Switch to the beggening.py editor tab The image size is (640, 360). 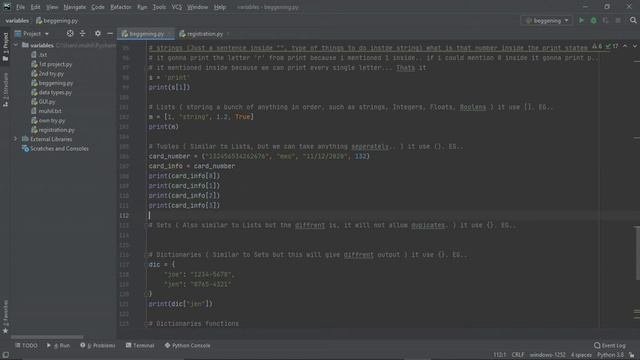tap(146, 34)
